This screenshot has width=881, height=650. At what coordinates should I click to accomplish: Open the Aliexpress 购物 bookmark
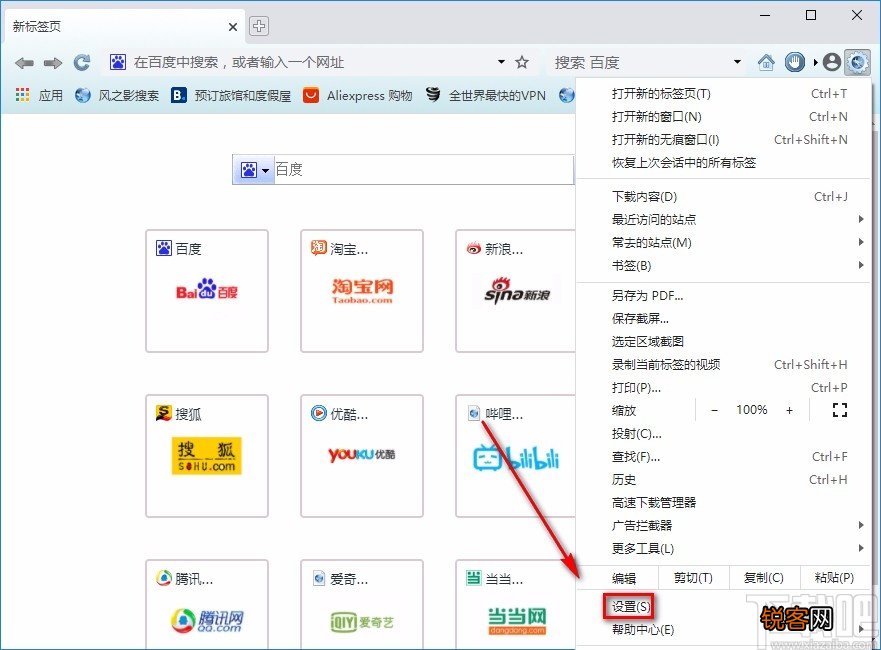pos(357,96)
